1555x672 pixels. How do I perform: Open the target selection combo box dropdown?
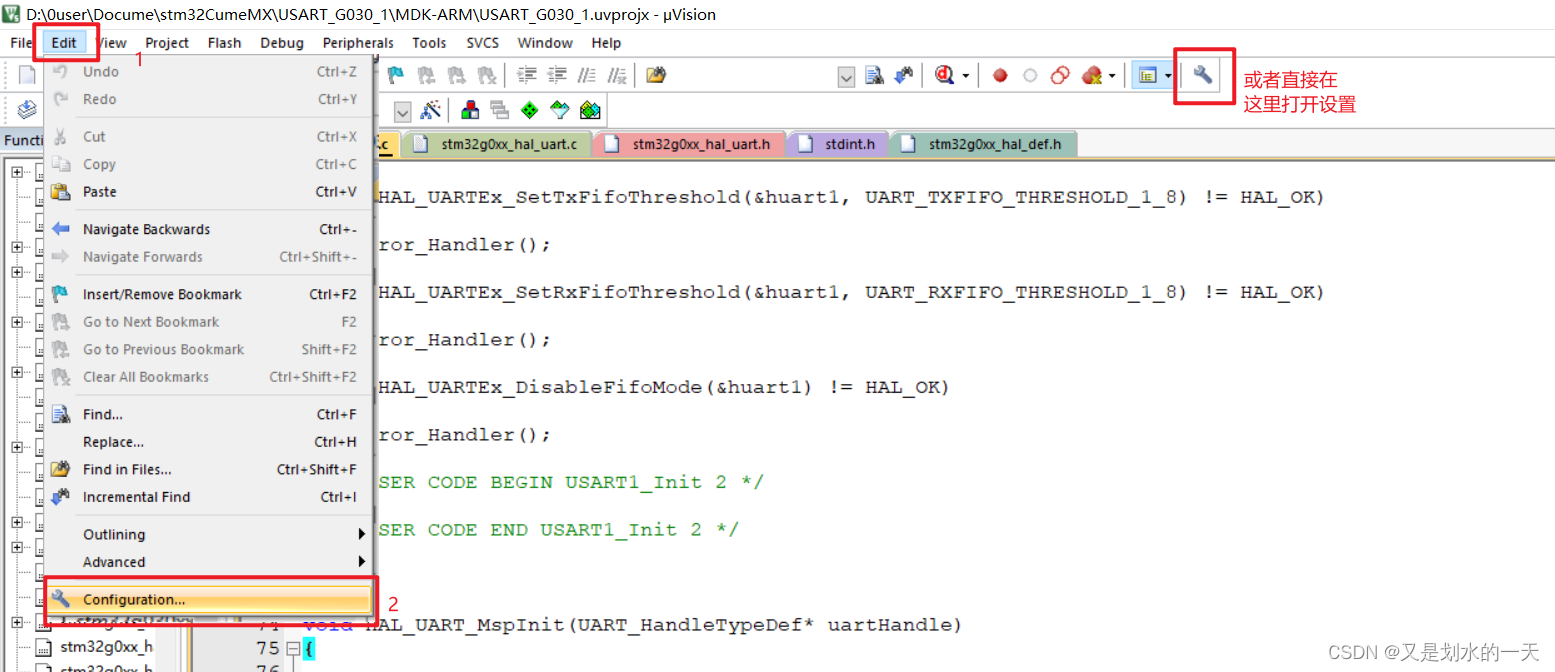pos(402,110)
